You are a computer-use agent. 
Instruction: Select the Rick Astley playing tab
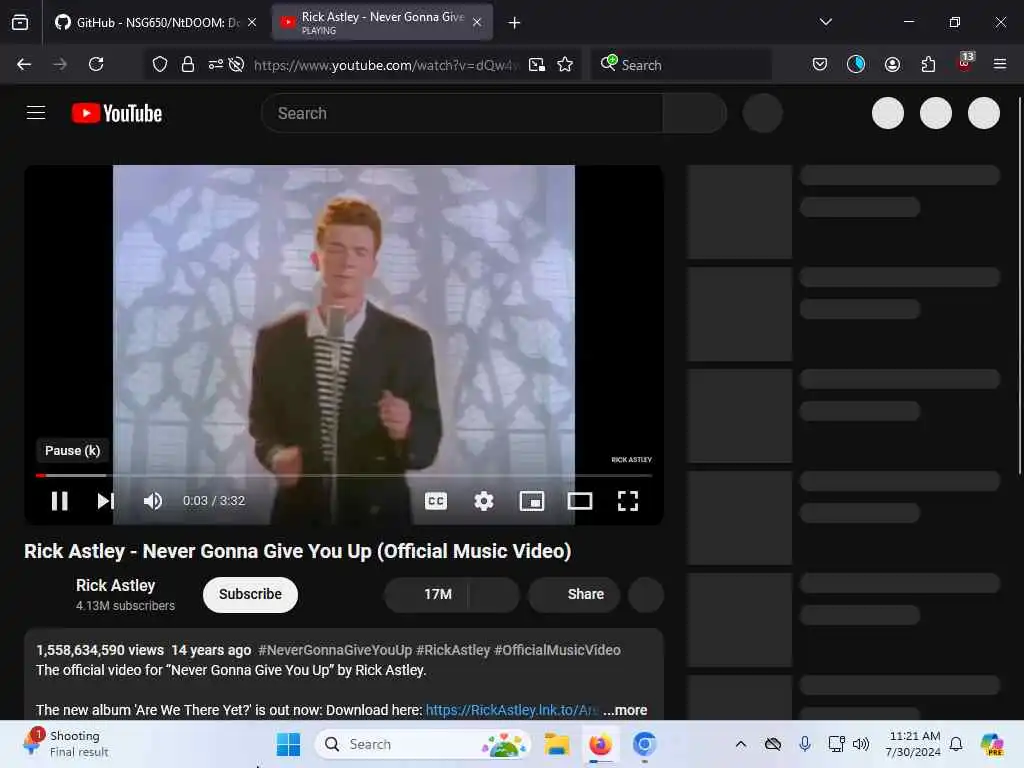(381, 22)
